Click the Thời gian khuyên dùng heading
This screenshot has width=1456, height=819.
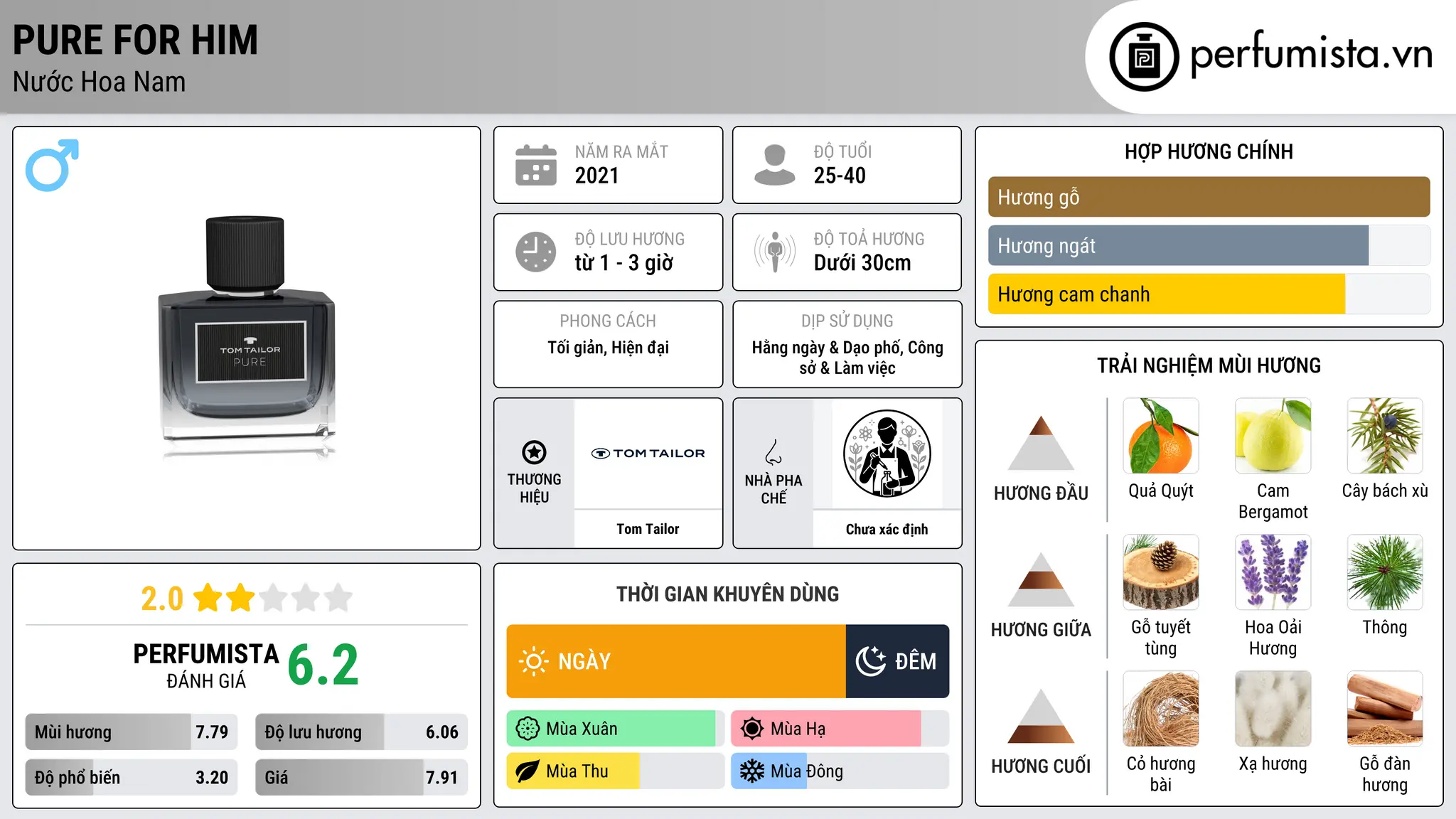(727, 594)
